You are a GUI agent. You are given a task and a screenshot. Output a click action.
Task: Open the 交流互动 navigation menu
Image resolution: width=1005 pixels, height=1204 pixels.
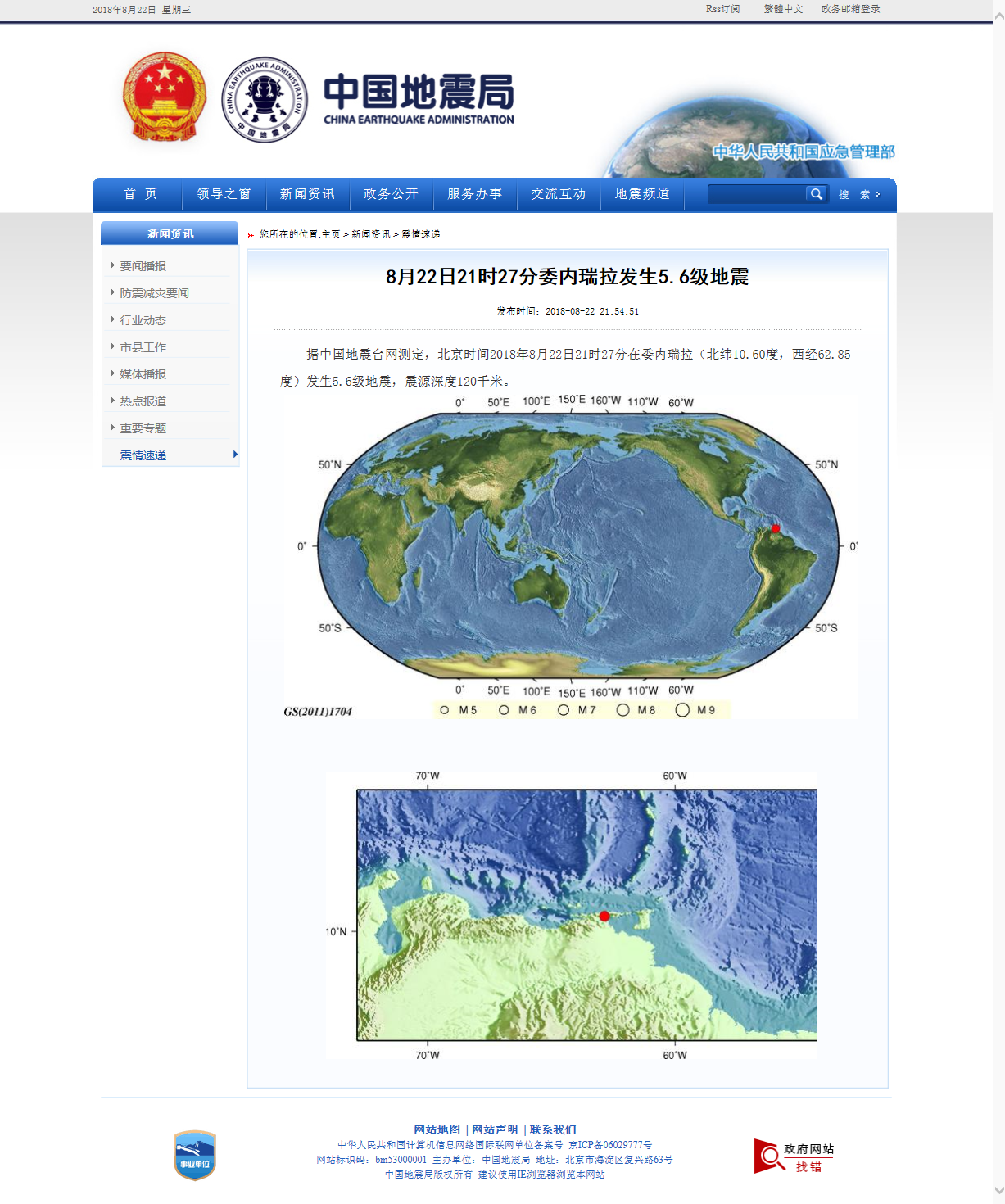tap(558, 194)
